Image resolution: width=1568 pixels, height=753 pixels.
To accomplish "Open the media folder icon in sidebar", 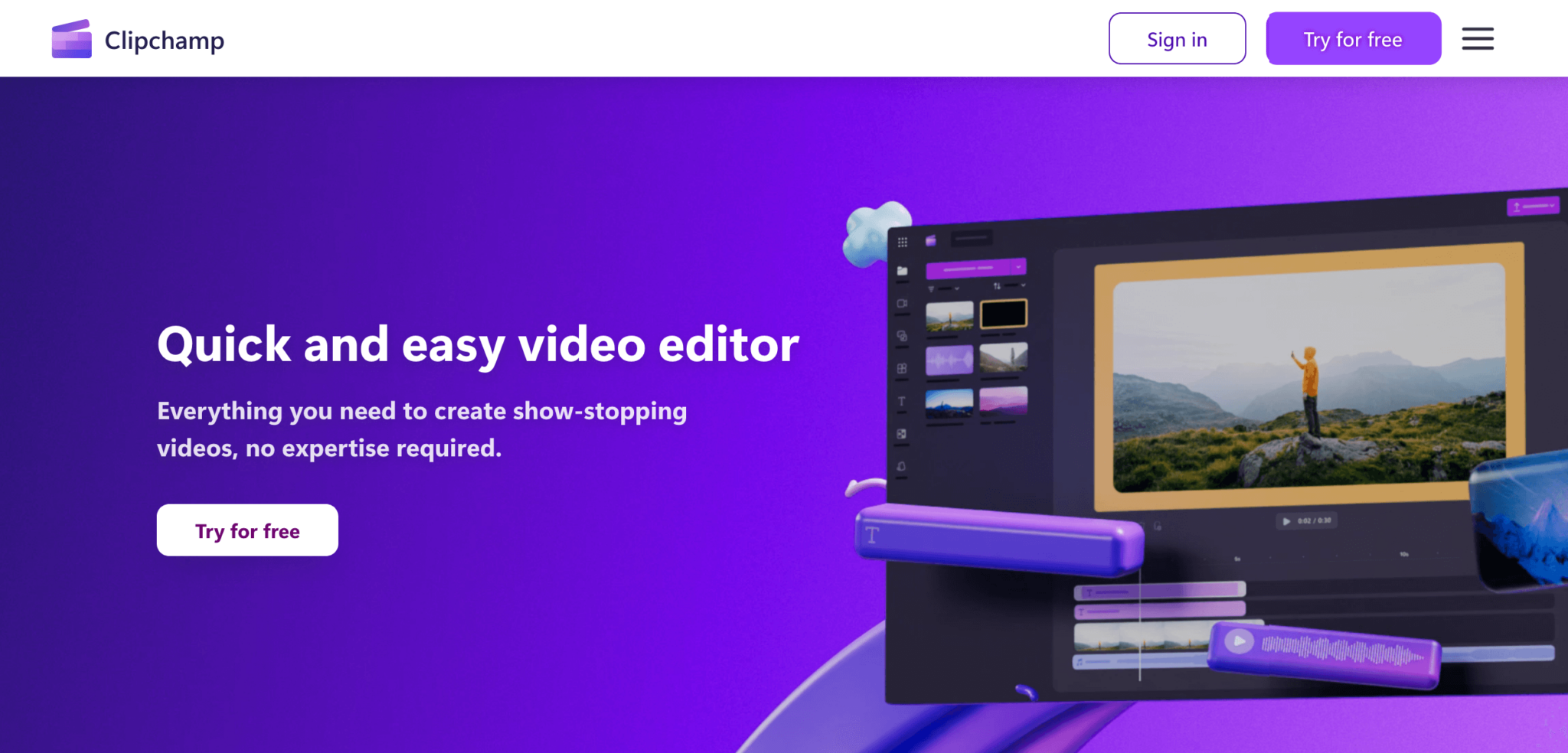I will pyautogui.click(x=902, y=269).
